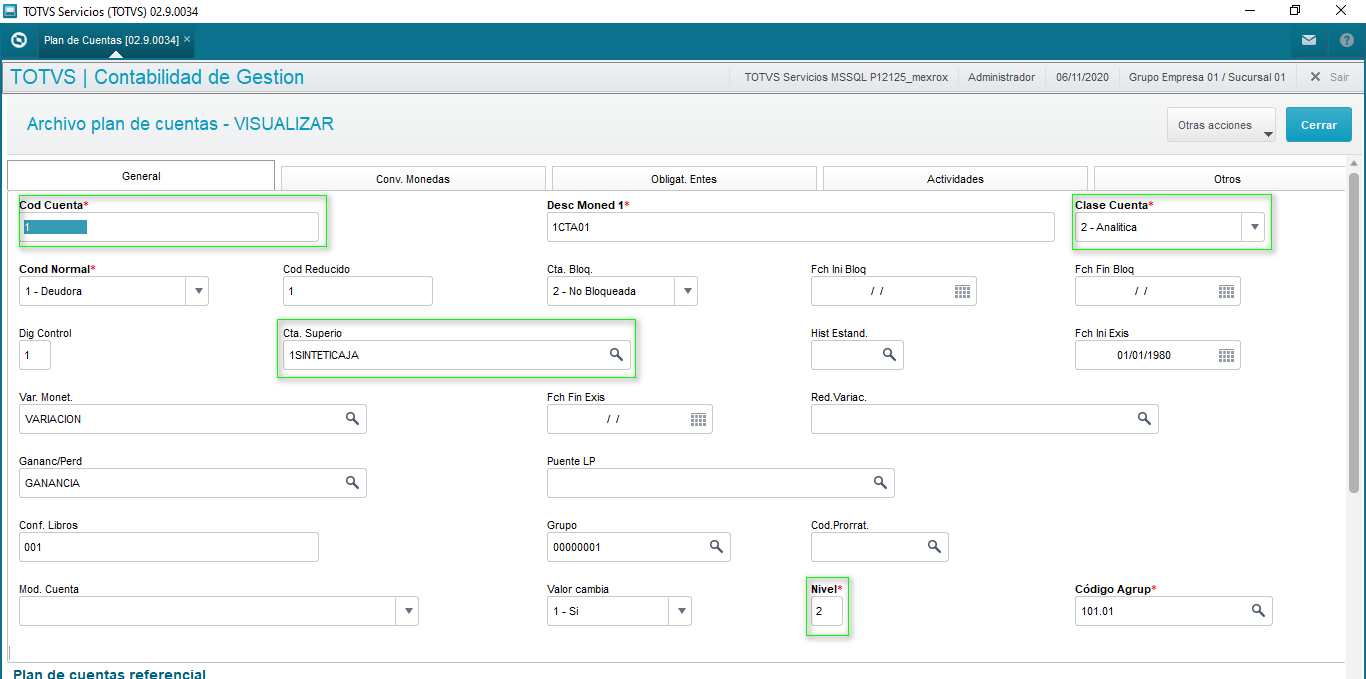This screenshot has height=679, width=1366.
Task: Open the mail envelope notifications icon
Action: 1309,40
